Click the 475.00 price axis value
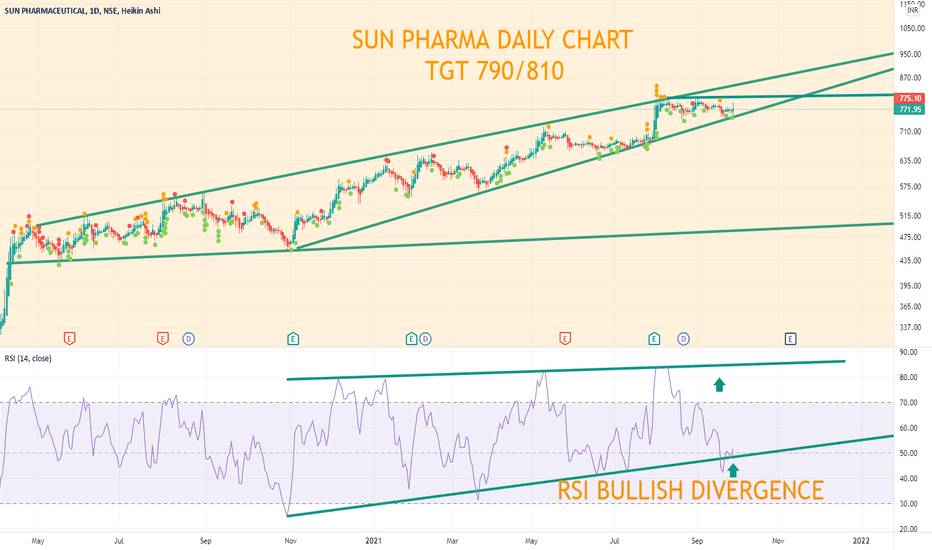The image size is (932, 550). tap(910, 237)
